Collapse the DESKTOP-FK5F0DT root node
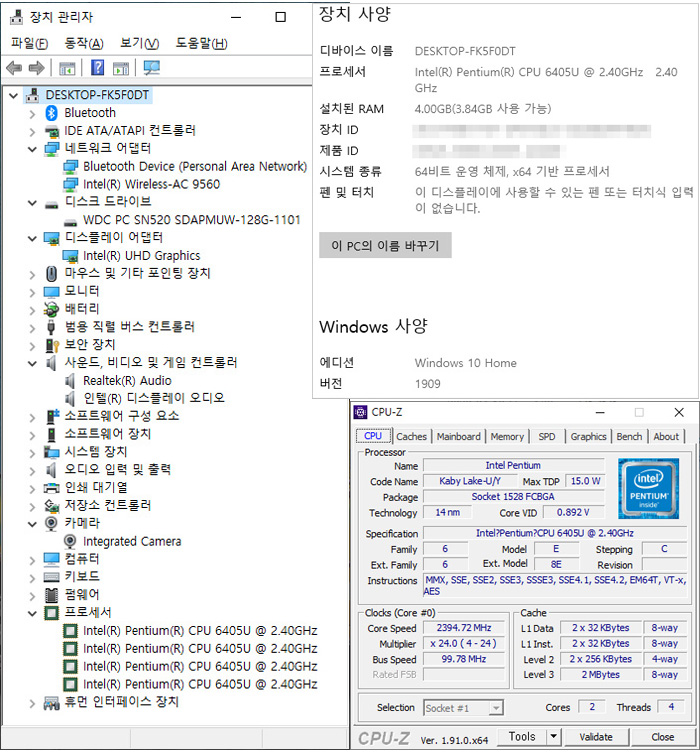 (x=13, y=96)
